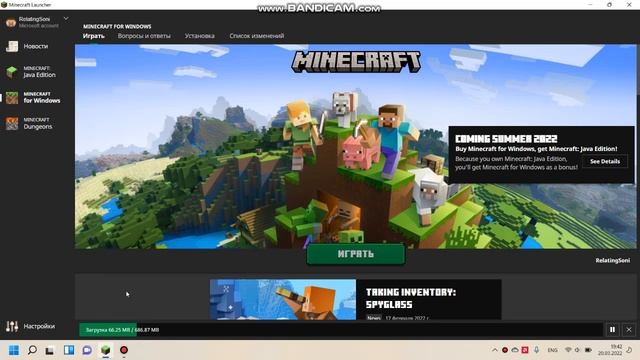Click the RelatingSoni name below banner
The height and width of the screenshot is (360, 640).
pyautogui.click(x=612, y=260)
